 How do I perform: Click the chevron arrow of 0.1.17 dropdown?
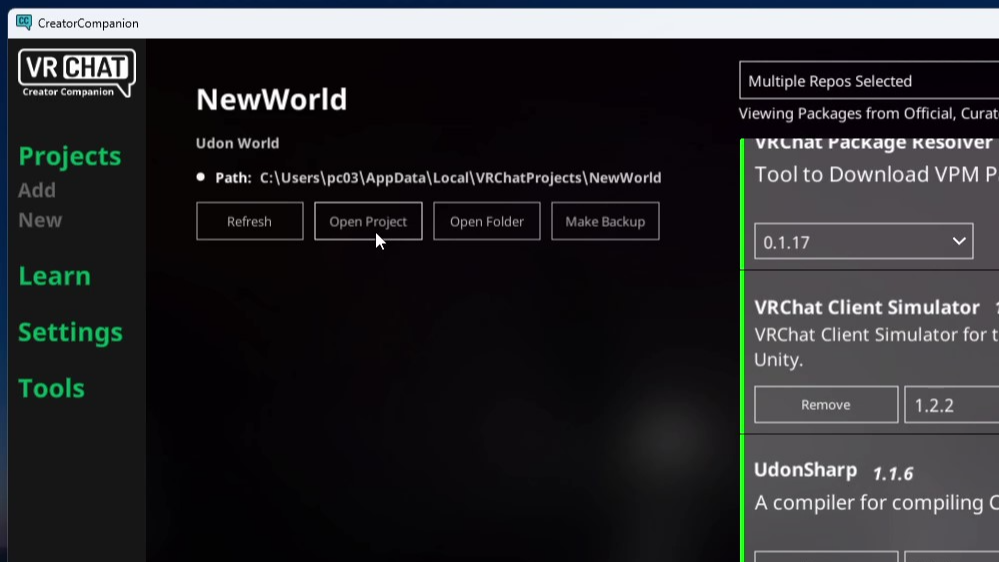(959, 241)
